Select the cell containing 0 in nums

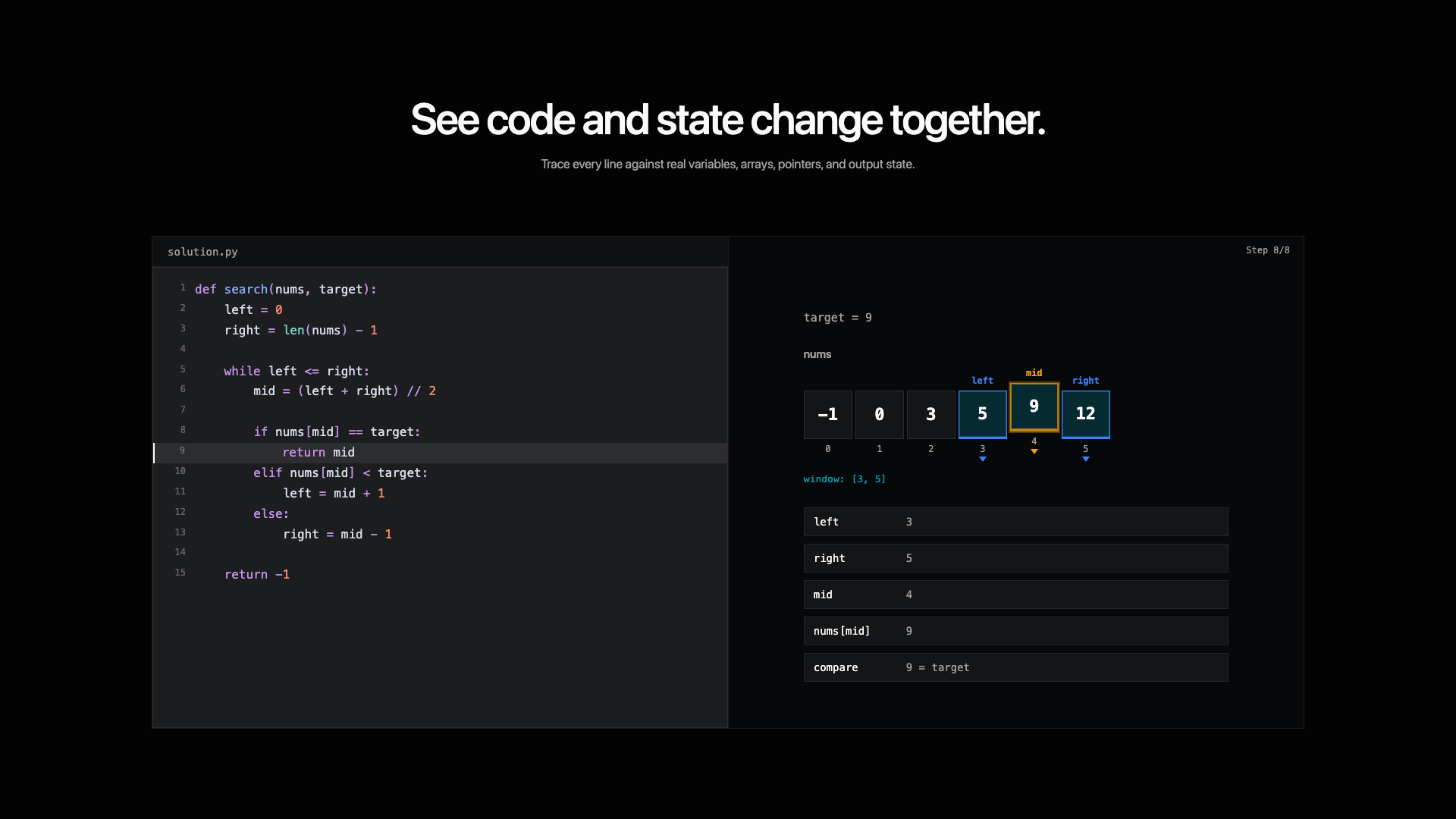click(879, 414)
